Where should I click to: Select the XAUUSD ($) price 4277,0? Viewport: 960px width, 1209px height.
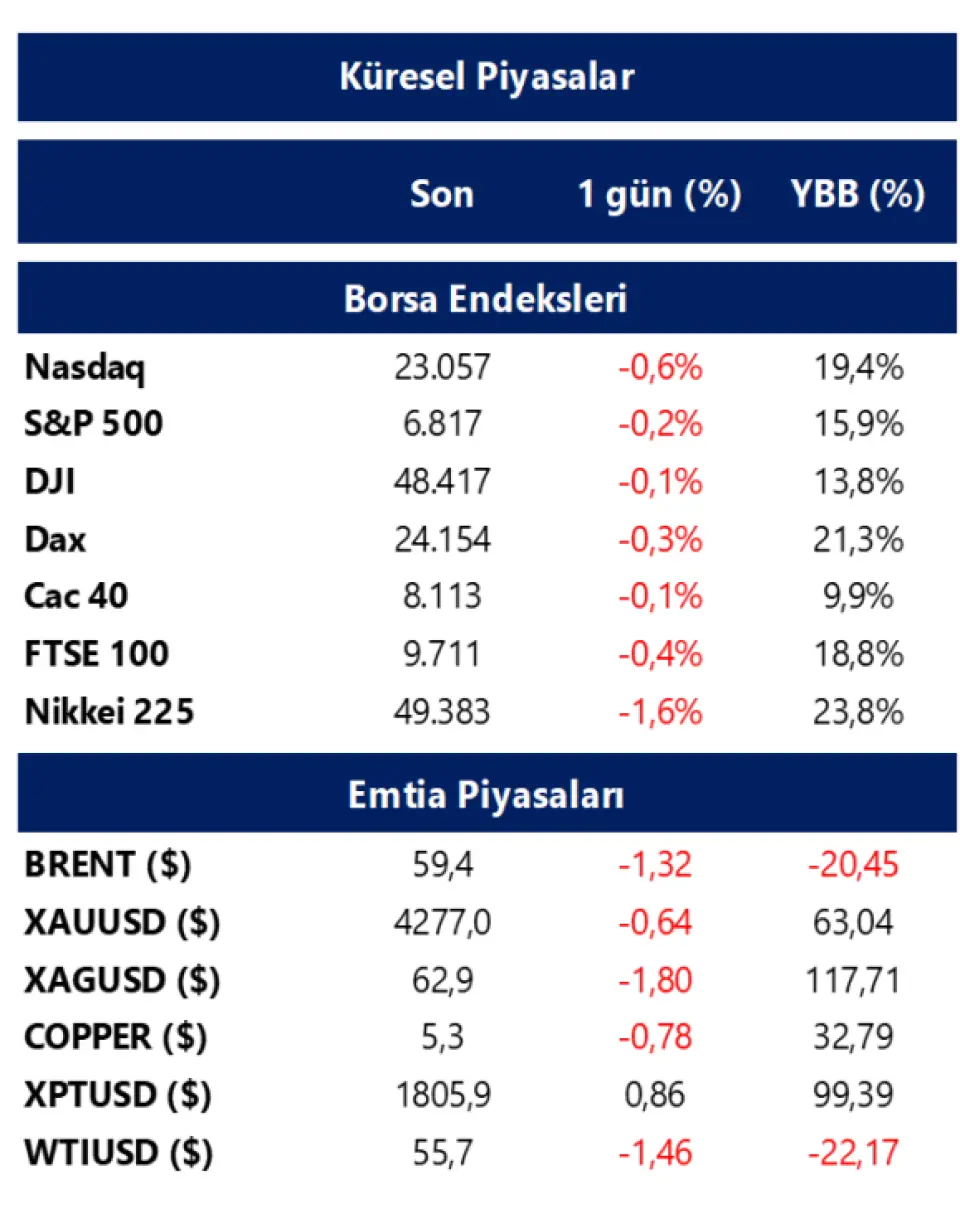point(442,922)
